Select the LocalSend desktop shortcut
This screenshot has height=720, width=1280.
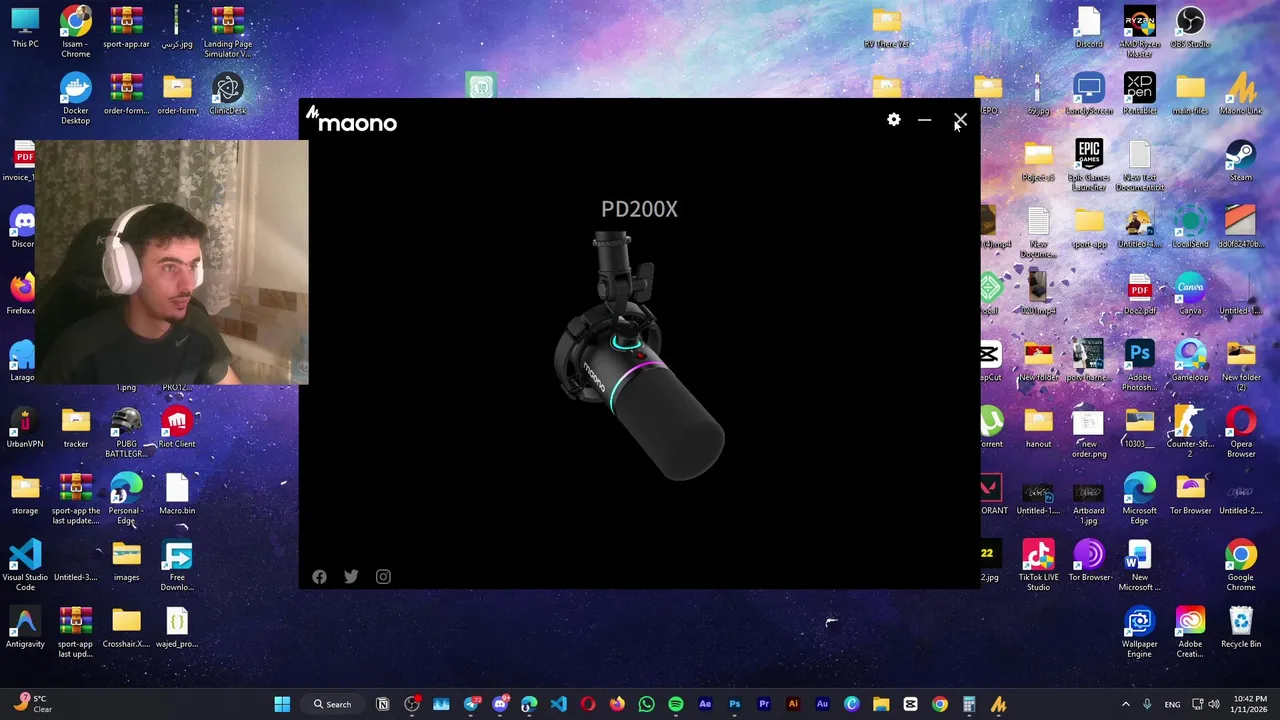pyautogui.click(x=1190, y=228)
